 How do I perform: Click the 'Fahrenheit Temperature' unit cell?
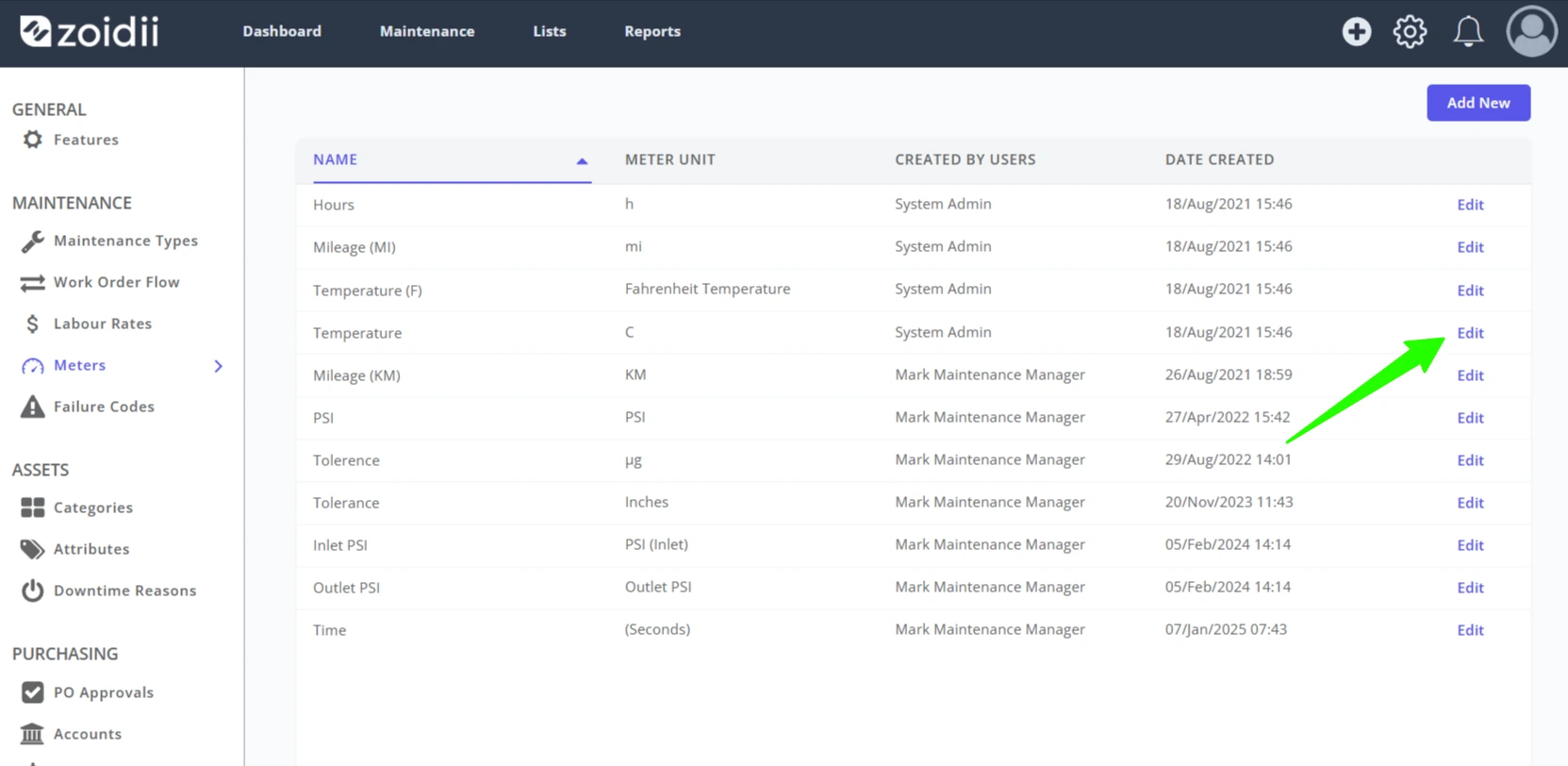[x=707, y=289]
